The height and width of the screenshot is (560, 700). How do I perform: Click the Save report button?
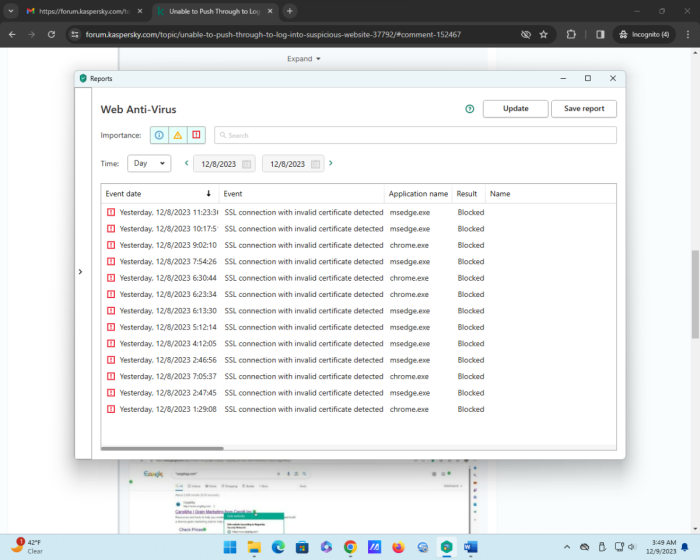pos(584,109)
